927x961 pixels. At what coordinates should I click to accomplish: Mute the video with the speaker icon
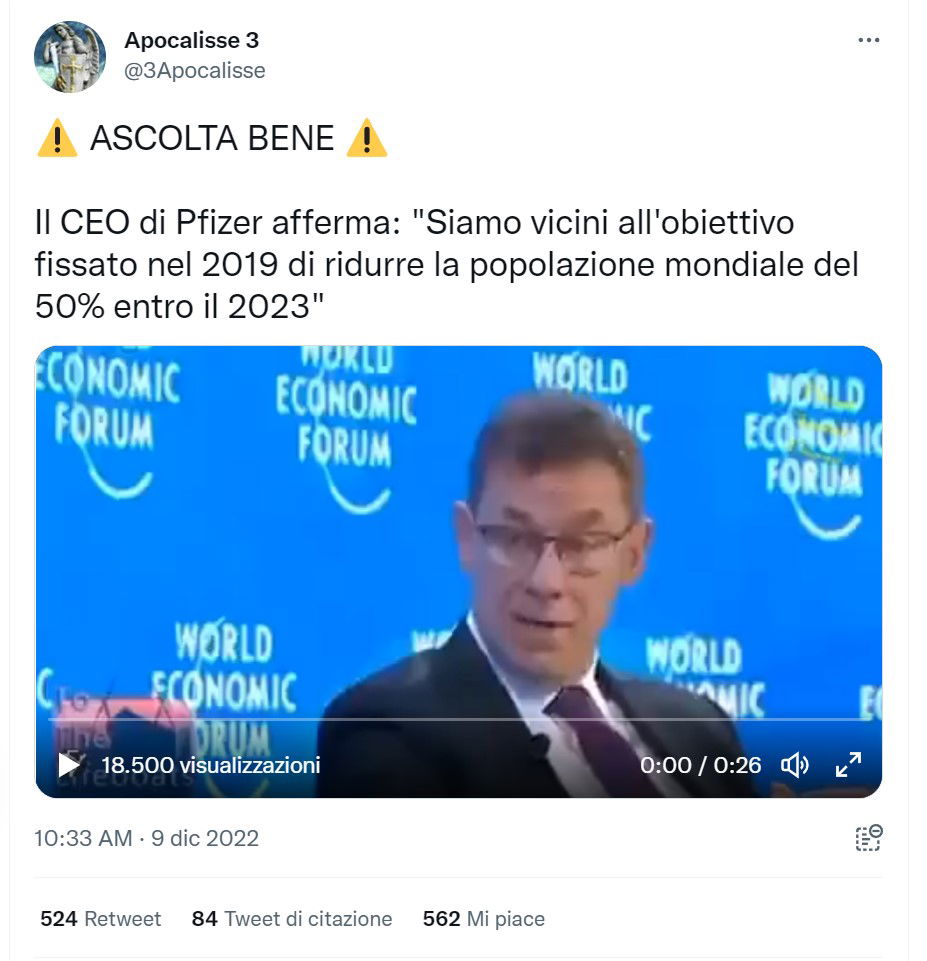tap(795, 765)
